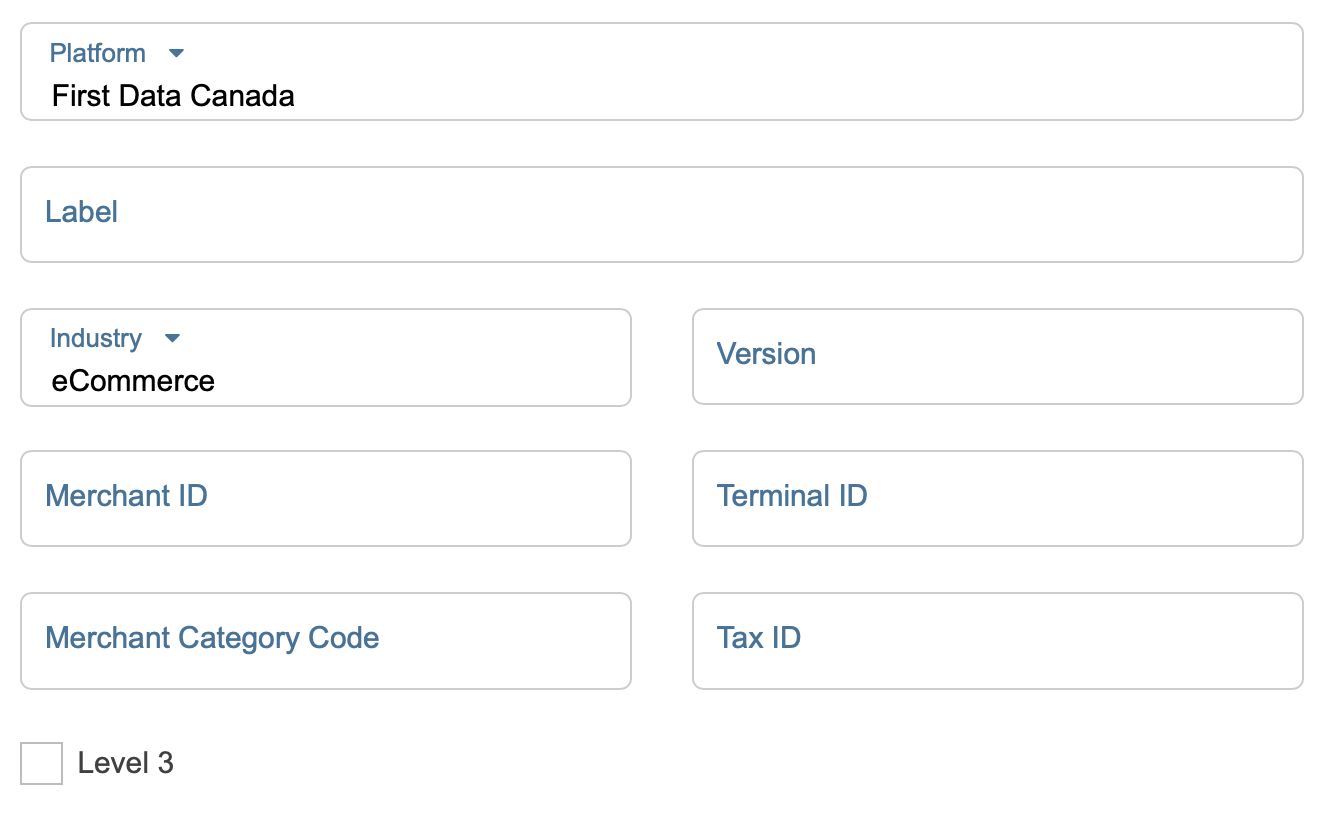
Task: Click the Platform dropdown arrow icon
Action: point(177,53)
